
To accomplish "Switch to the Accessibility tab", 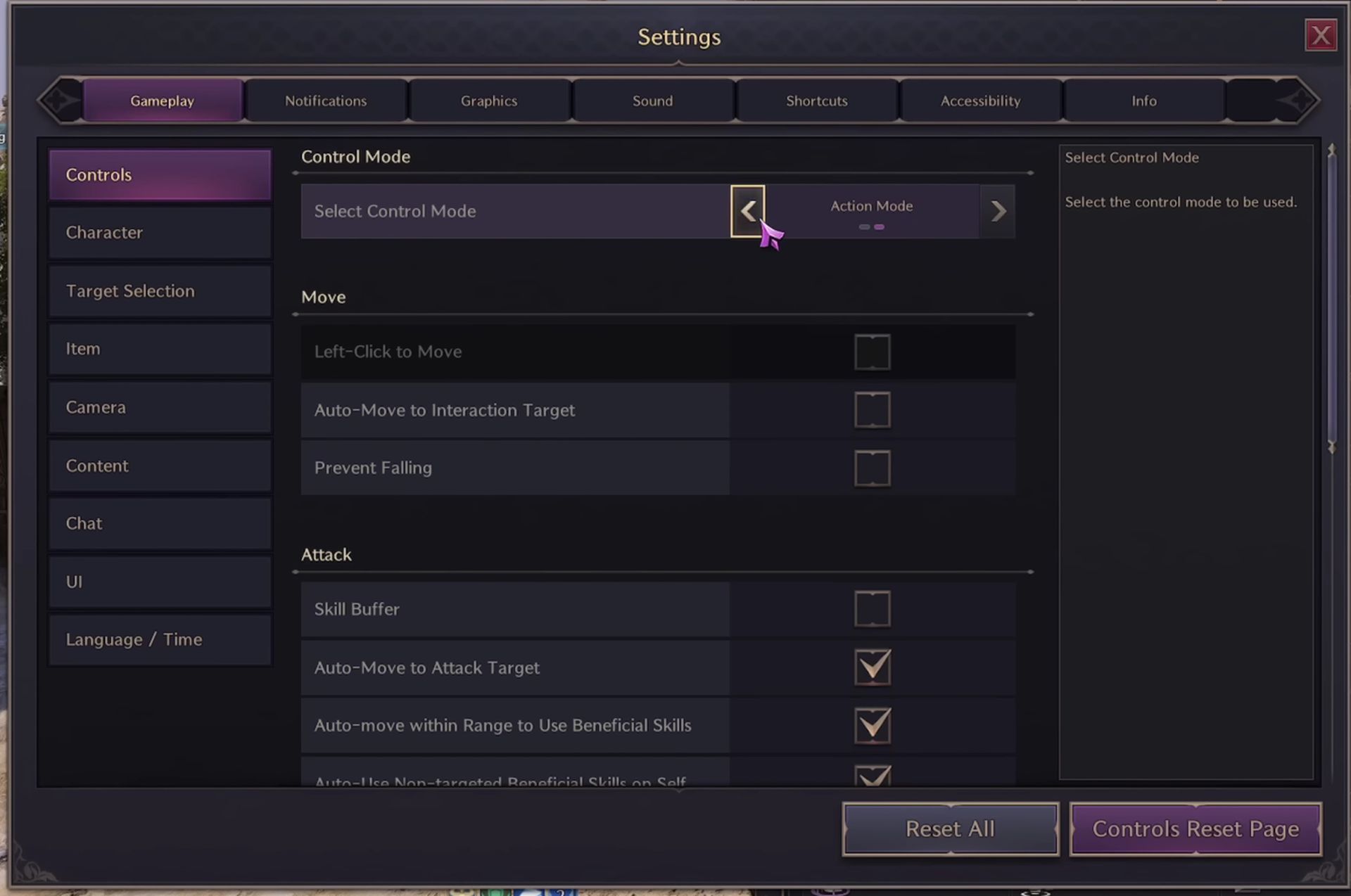I will pos(980,100).
